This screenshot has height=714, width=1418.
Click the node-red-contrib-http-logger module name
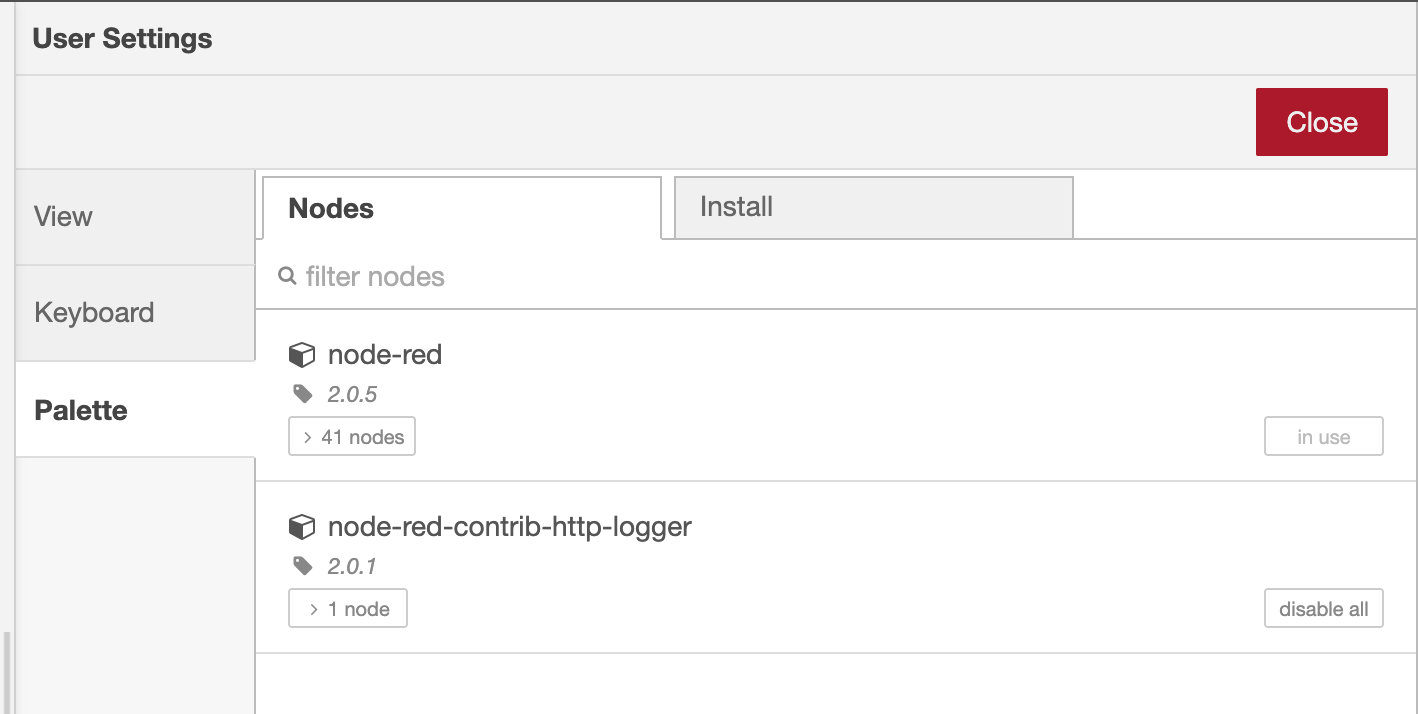click(510, 527)
